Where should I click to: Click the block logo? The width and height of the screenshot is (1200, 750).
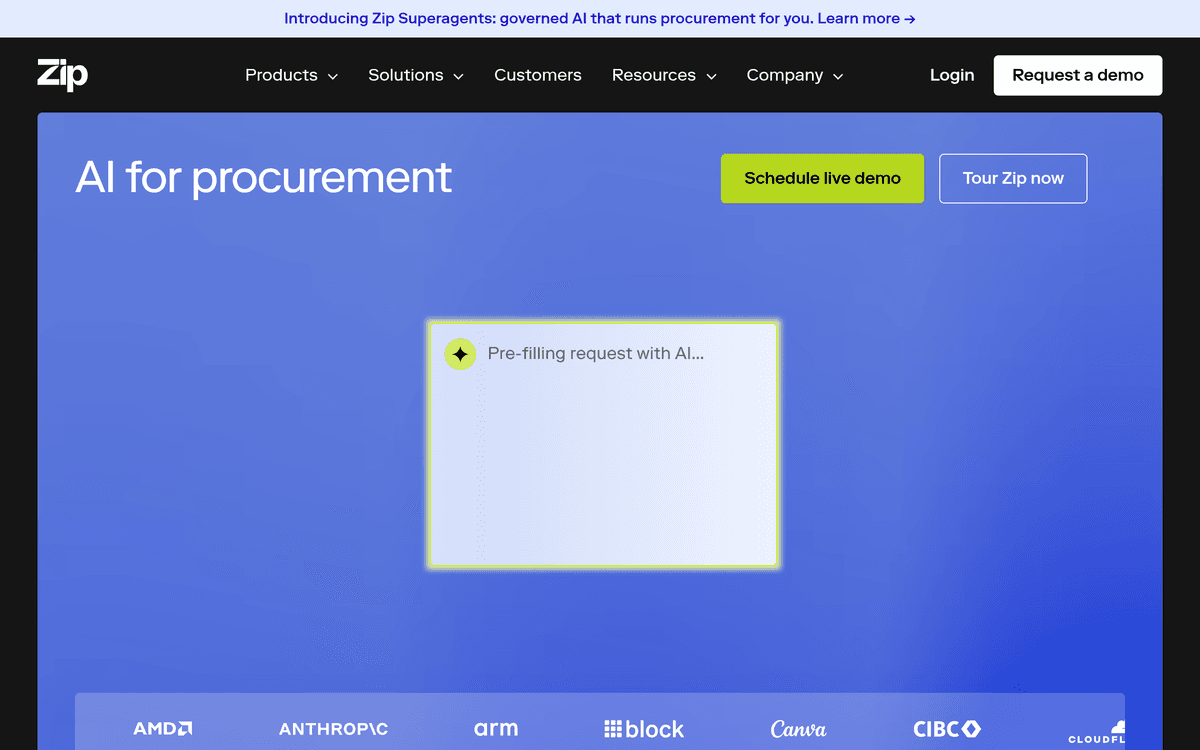coord(644,729)
